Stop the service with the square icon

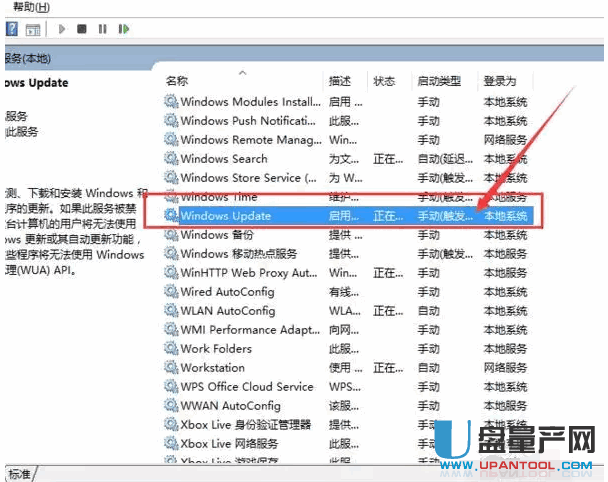point(82,30)
